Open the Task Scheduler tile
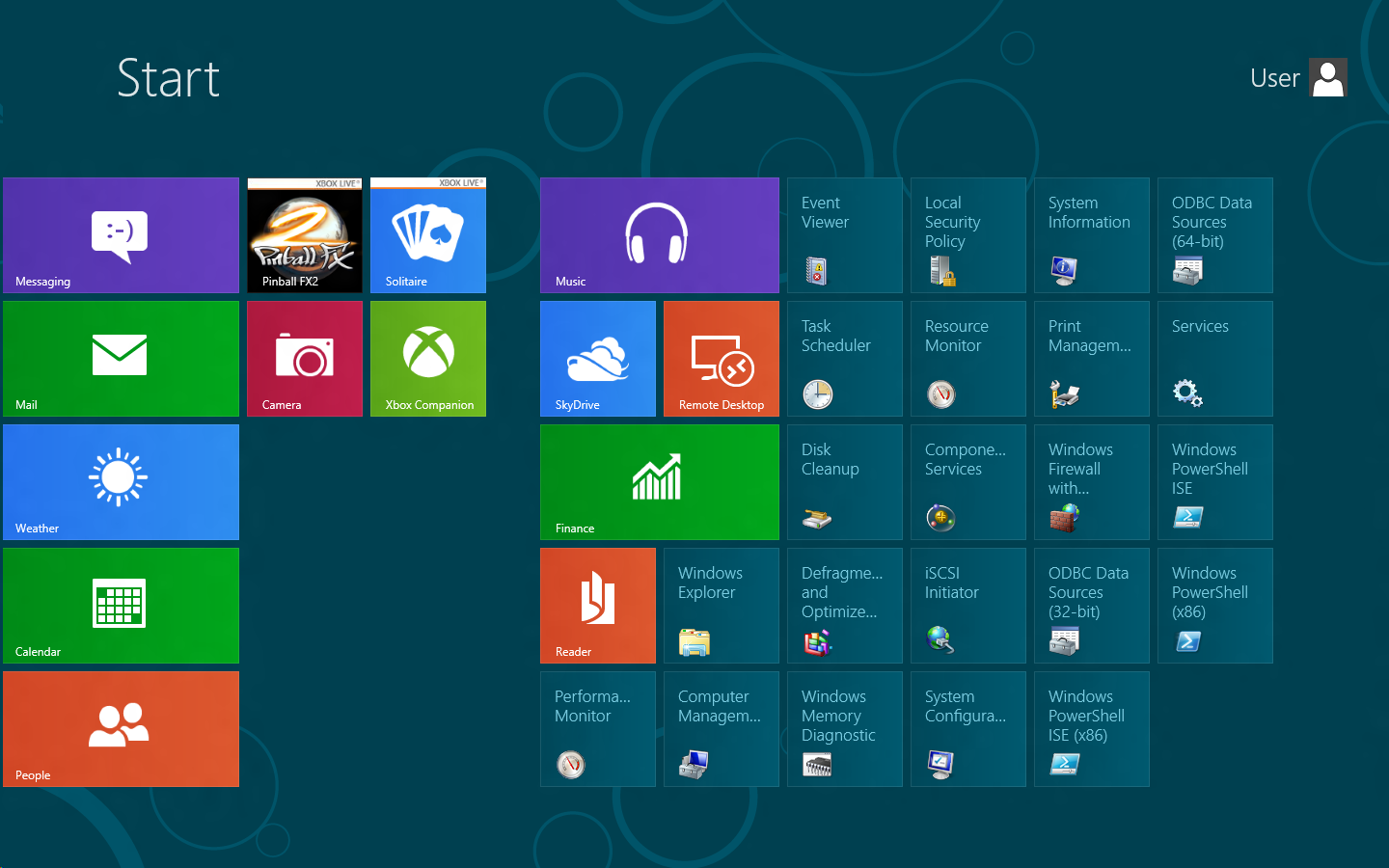Screen dimensions: 1389x868 tap(845, 359)
